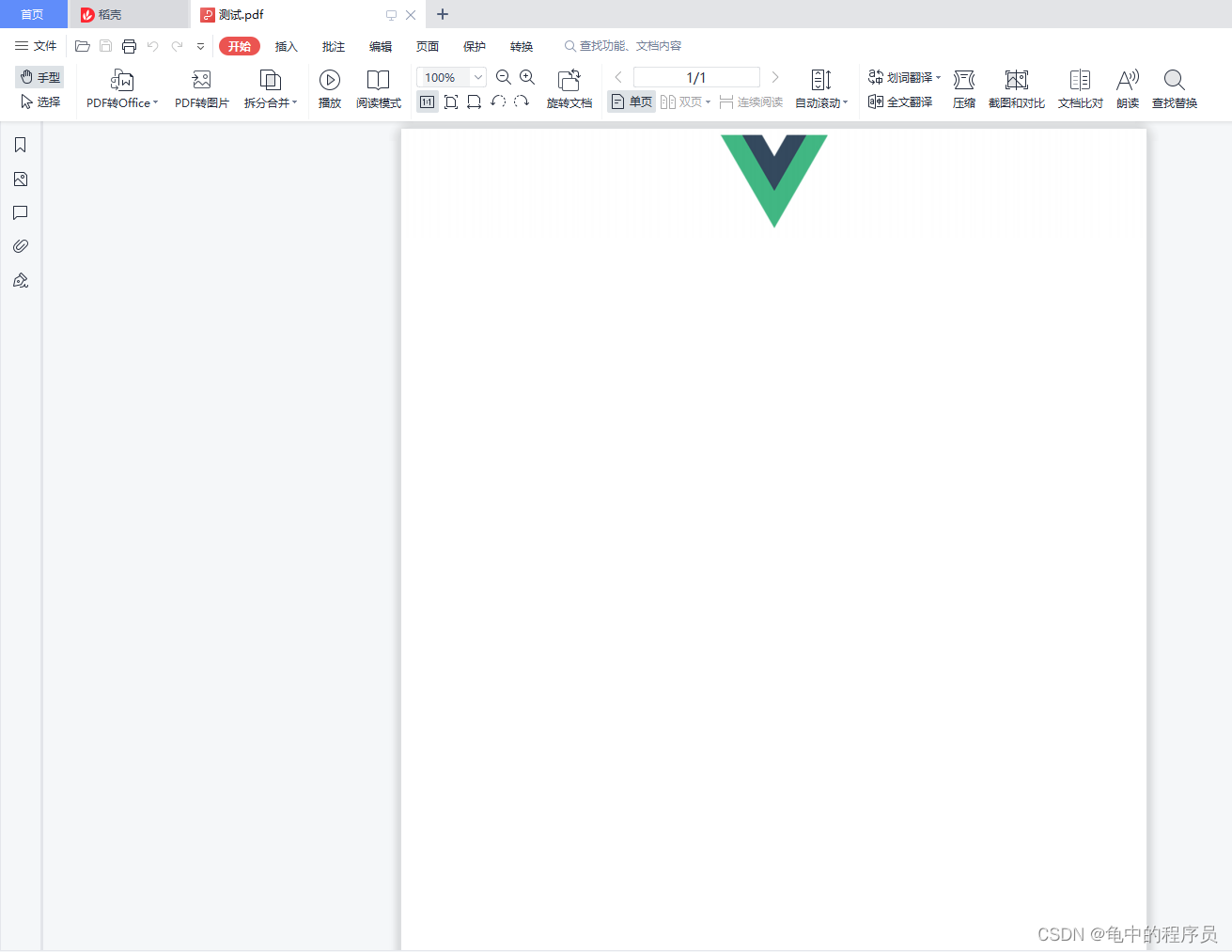Fit the whole page to window

coord(451,101)
